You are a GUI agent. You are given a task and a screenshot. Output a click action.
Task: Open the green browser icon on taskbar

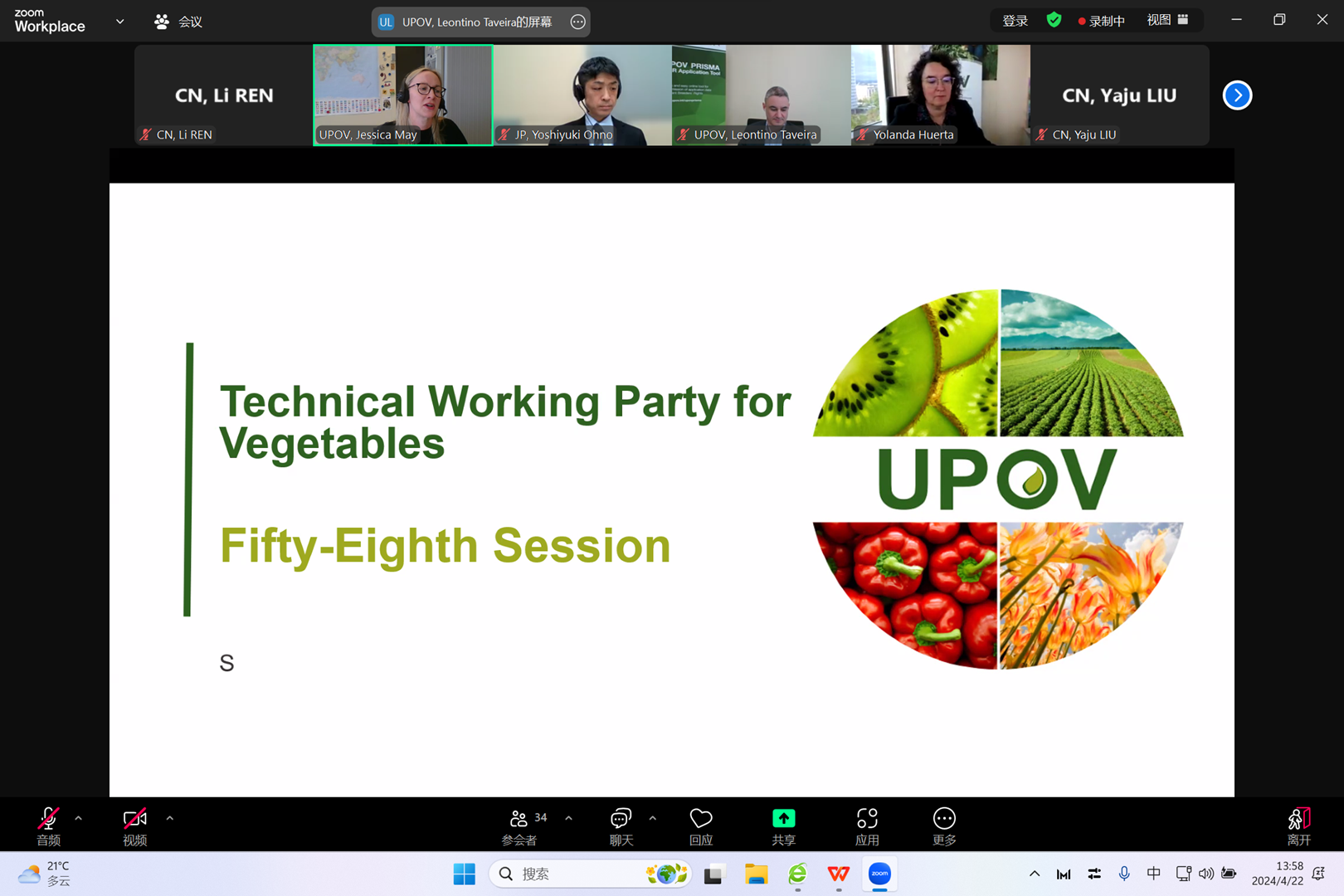[797, 874]
